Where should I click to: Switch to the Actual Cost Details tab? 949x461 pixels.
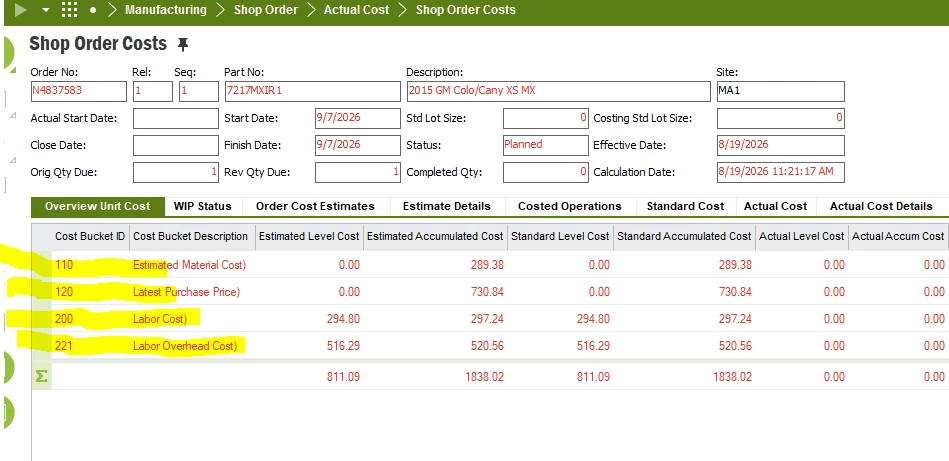(x=881, y=206)
